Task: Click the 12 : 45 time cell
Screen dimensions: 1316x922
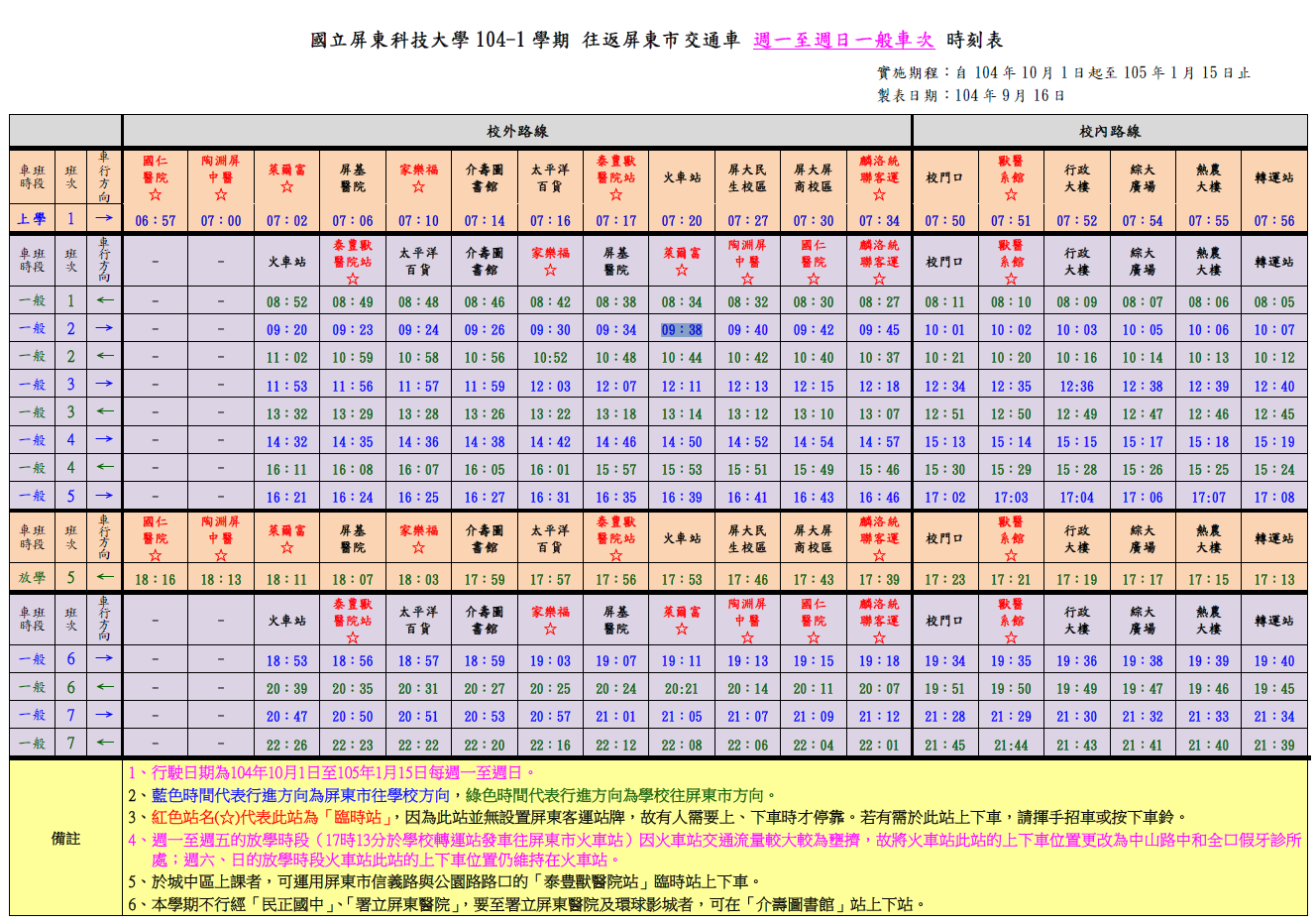Action: pos(1274,414)
